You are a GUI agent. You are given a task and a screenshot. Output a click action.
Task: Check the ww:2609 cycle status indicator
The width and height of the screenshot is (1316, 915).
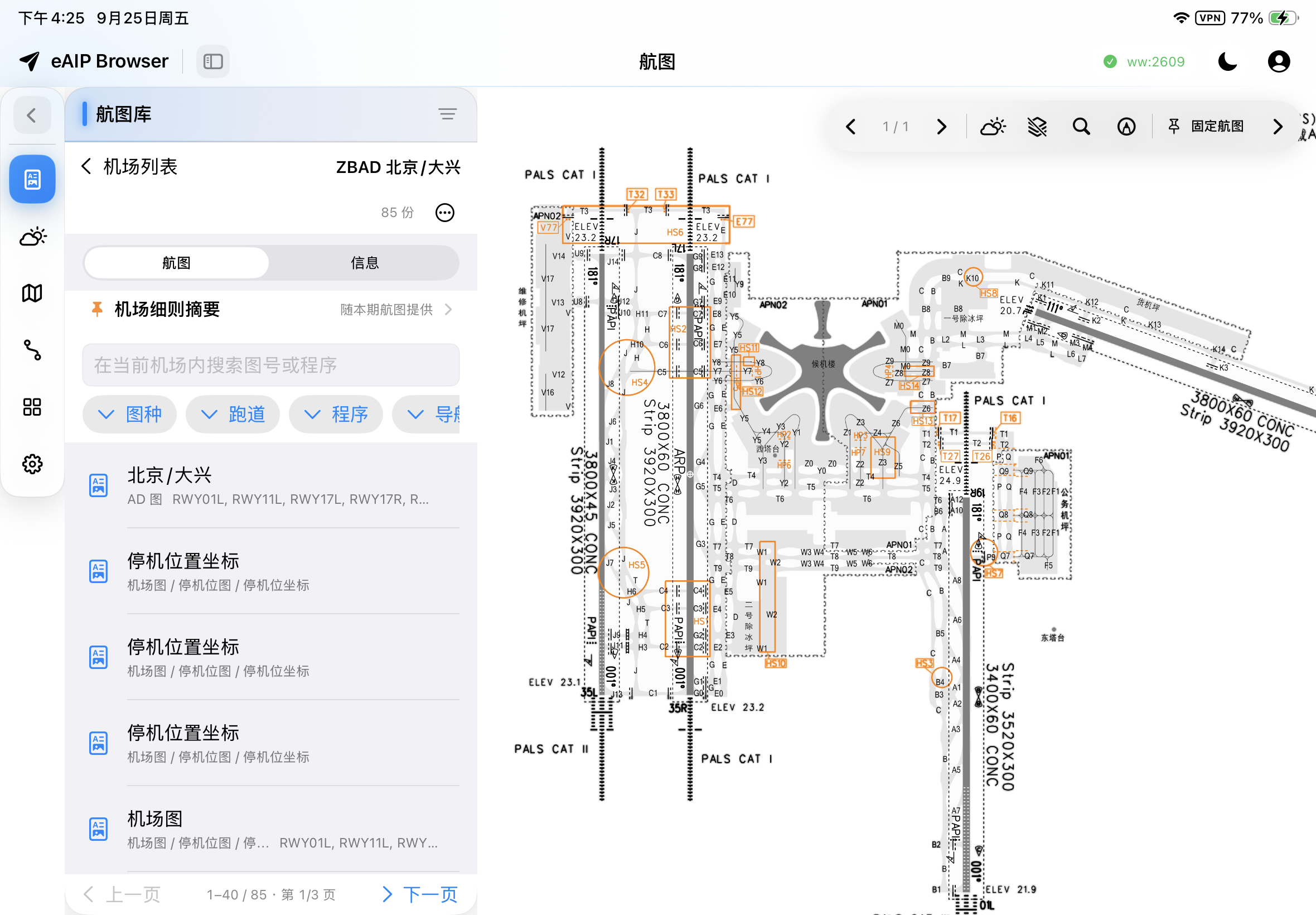coord(1144,61)
